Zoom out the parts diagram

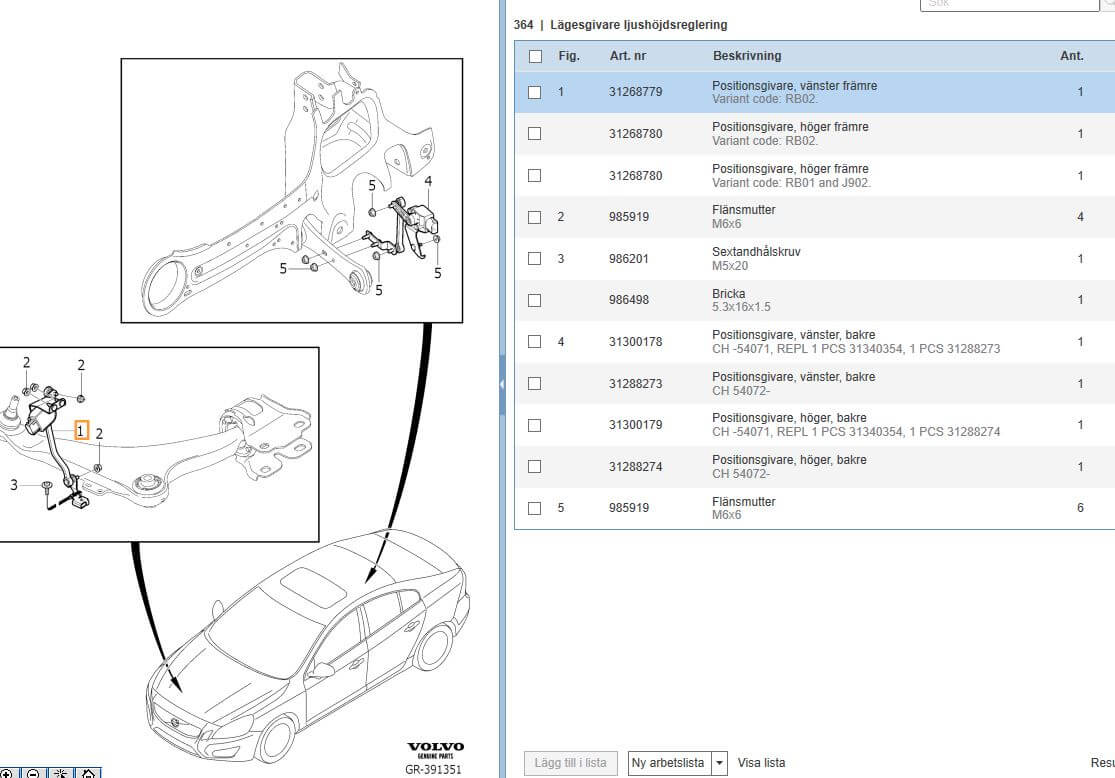[x=33, y=774]
